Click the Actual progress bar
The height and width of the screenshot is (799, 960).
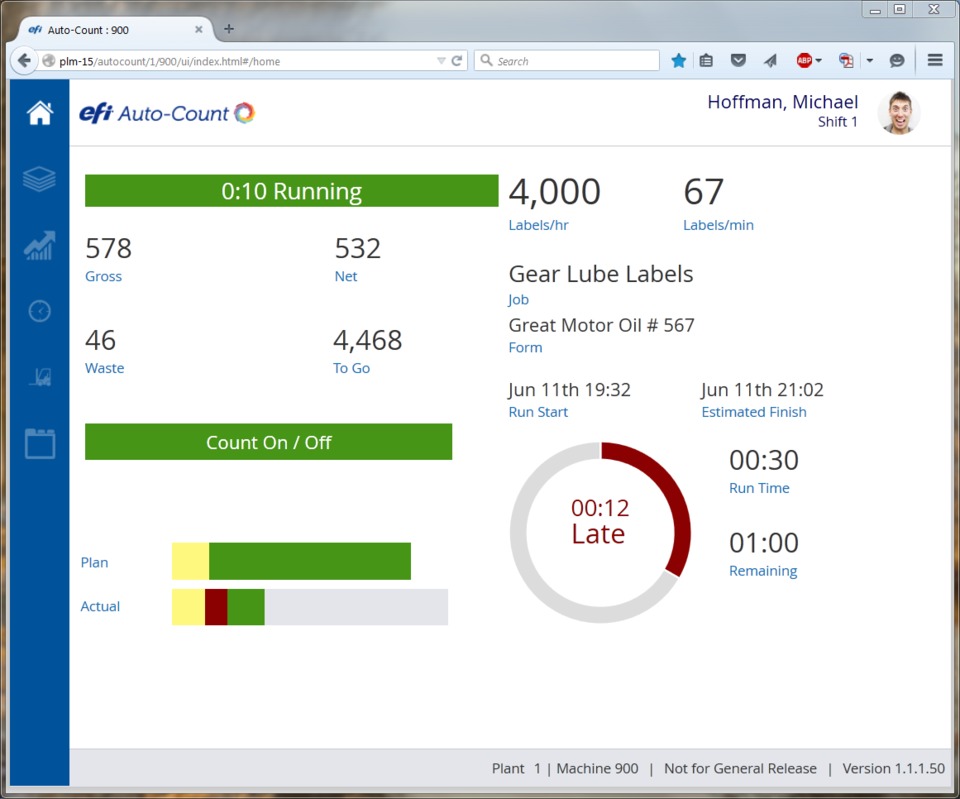pyautogui.click(x=310, y=607)
